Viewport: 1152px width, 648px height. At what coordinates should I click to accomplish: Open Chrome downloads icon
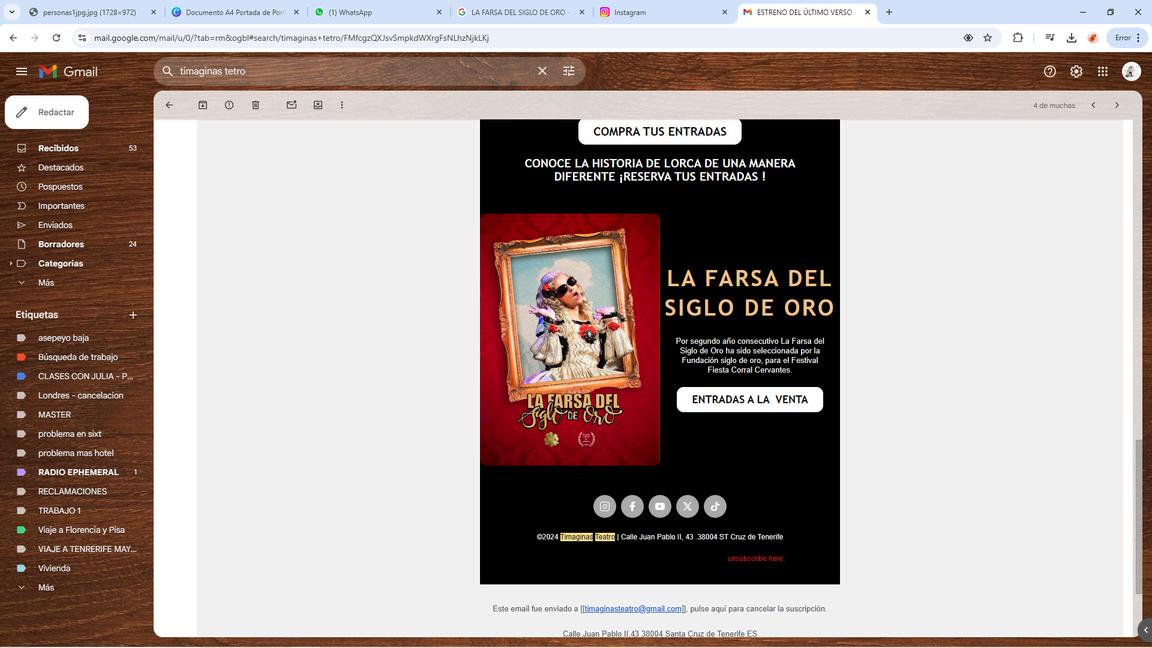[1071, 37]
